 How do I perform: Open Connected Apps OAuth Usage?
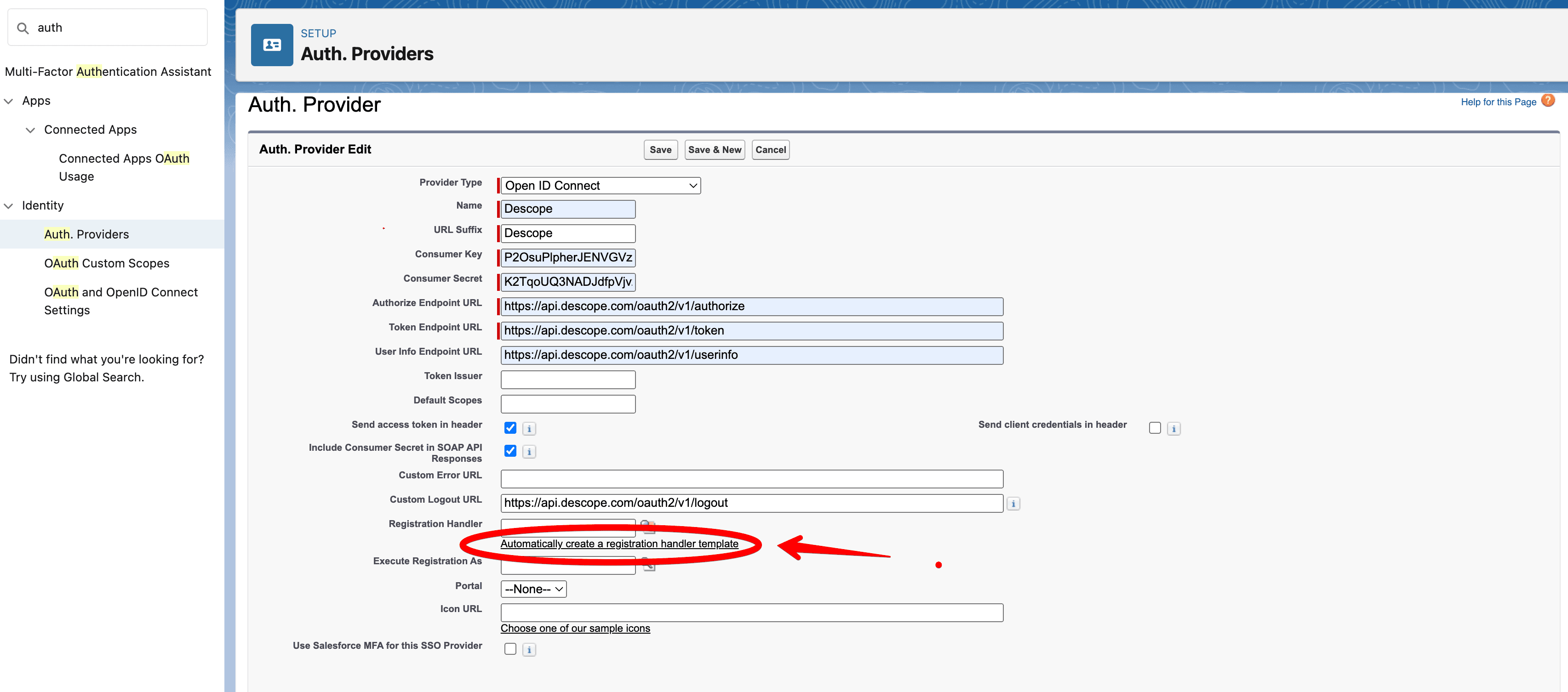click(124, 167)
